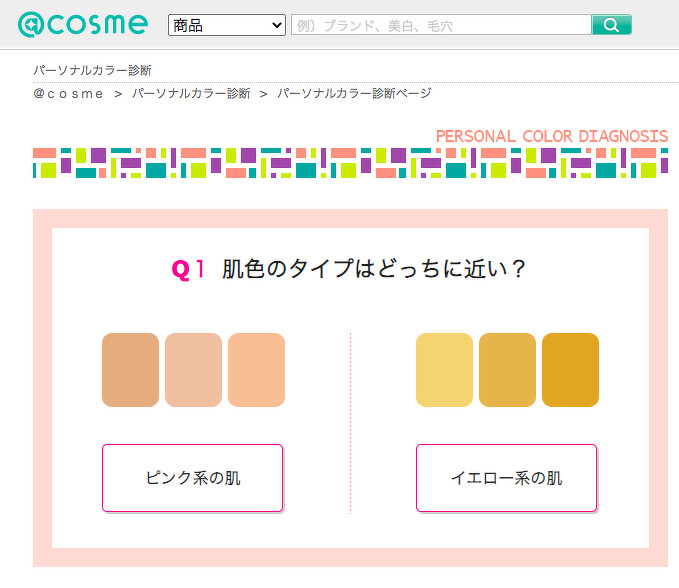Image resolution: width=679 pixels, height=588 pixels.
Task: Click the @cosme logo
Action: pos(83,25)
